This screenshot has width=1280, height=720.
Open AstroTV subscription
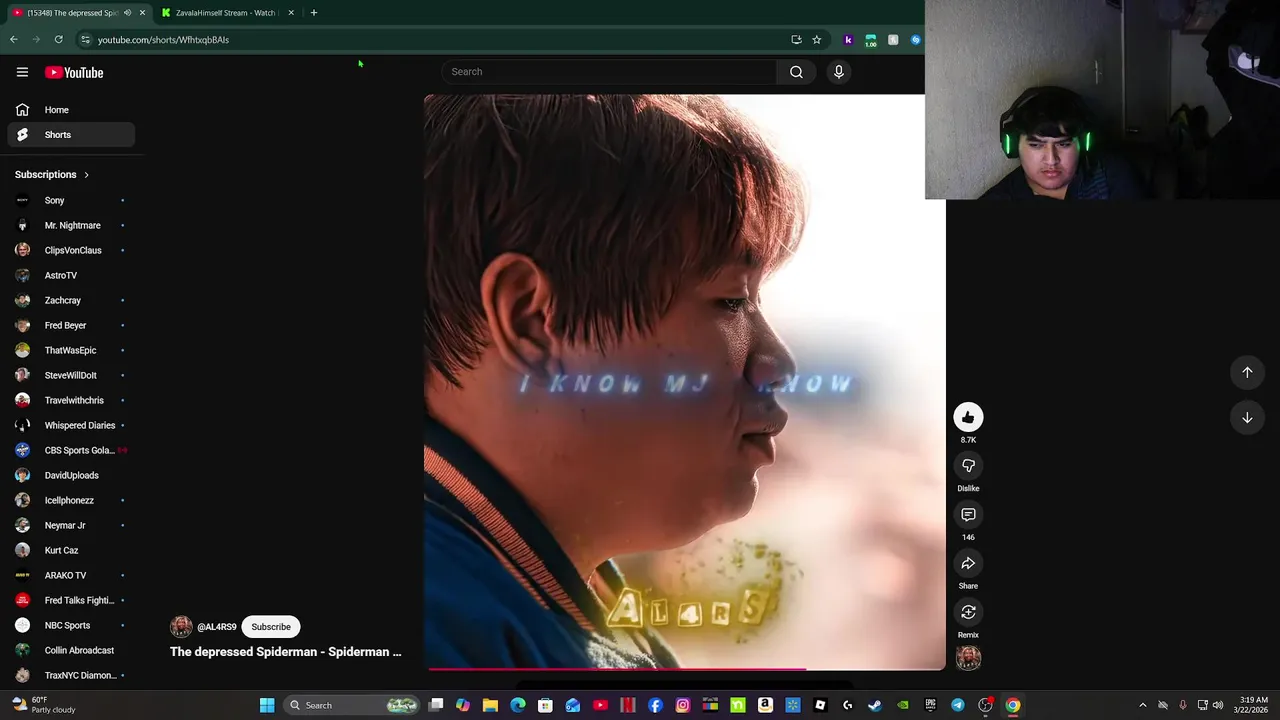coord(71,275)
